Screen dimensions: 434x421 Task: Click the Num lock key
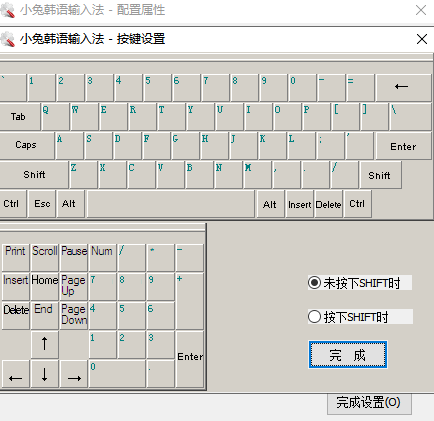click(103, 257)
